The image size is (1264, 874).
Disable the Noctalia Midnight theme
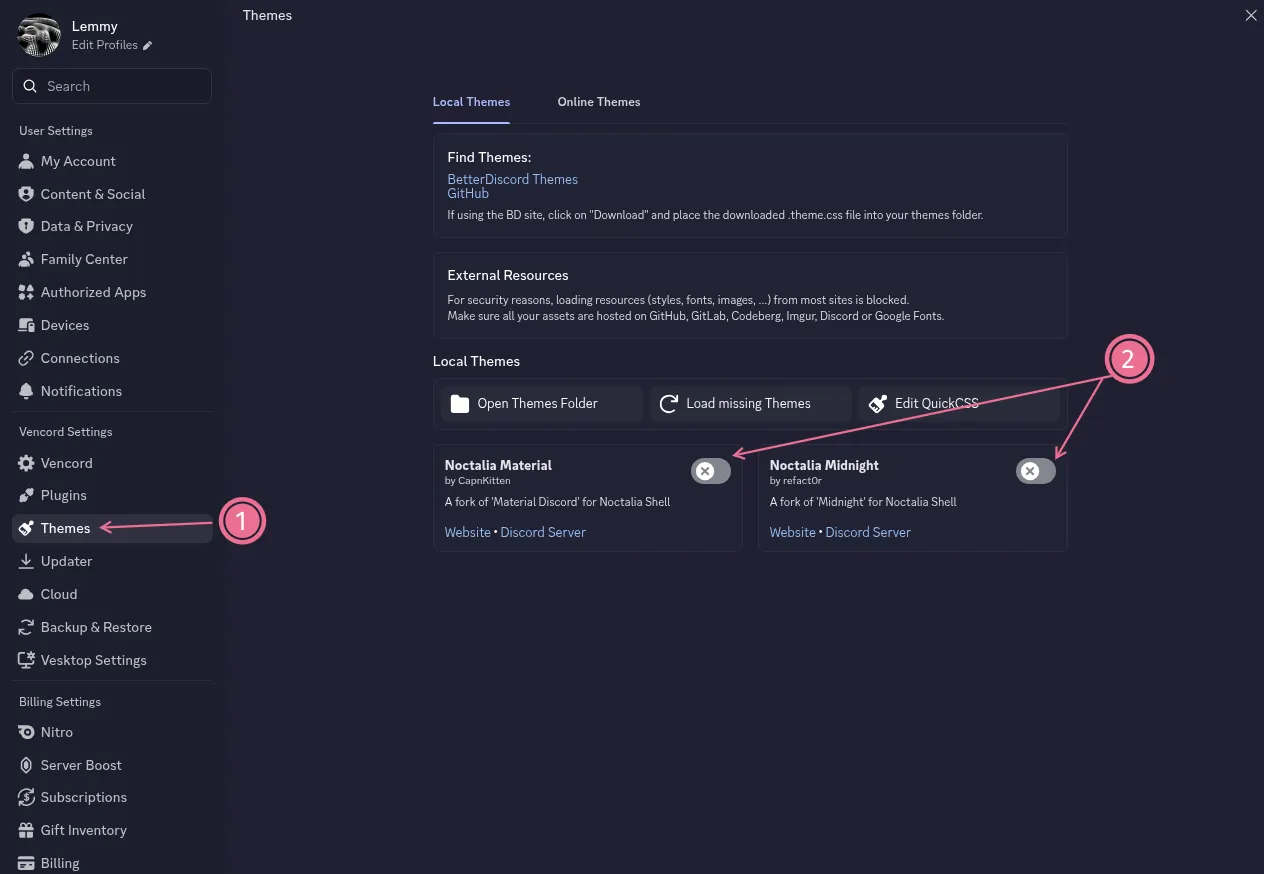coord(1035,470)
